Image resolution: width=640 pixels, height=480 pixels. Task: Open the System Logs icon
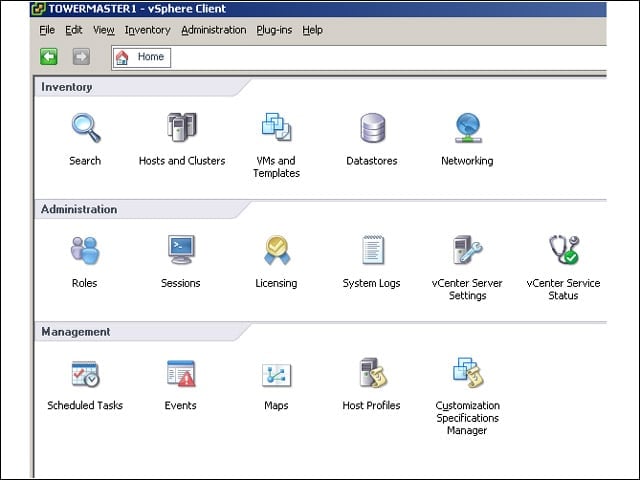pyautogui.click(x=373, y=249)
